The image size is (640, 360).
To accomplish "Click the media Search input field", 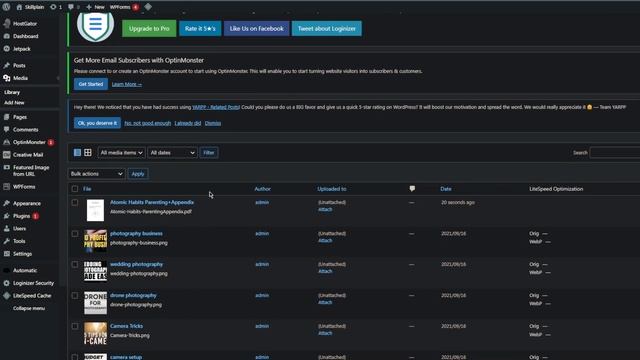I will tap(615, 153).
